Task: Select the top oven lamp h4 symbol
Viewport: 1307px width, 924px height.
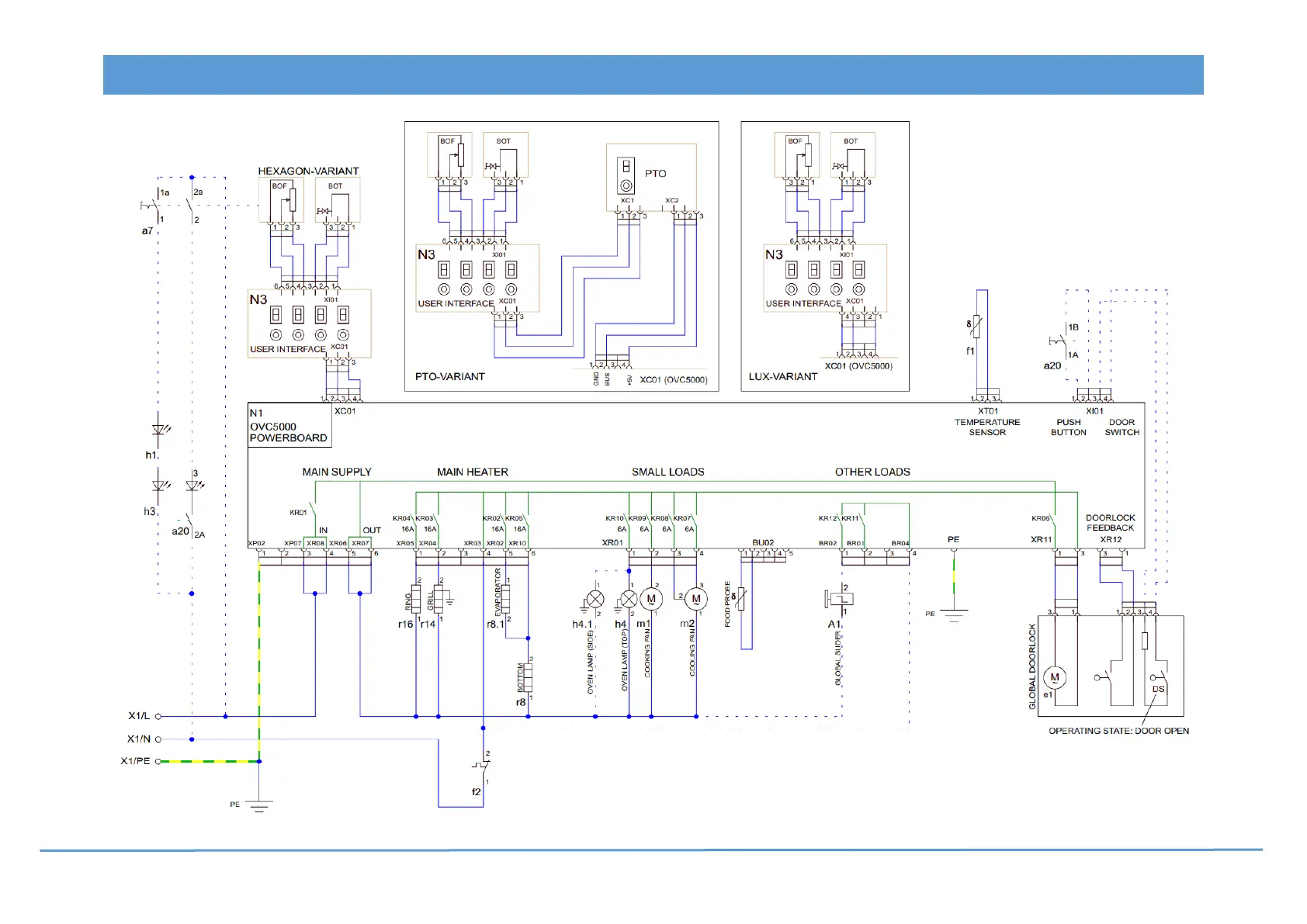Action: [x=629, y=599]
